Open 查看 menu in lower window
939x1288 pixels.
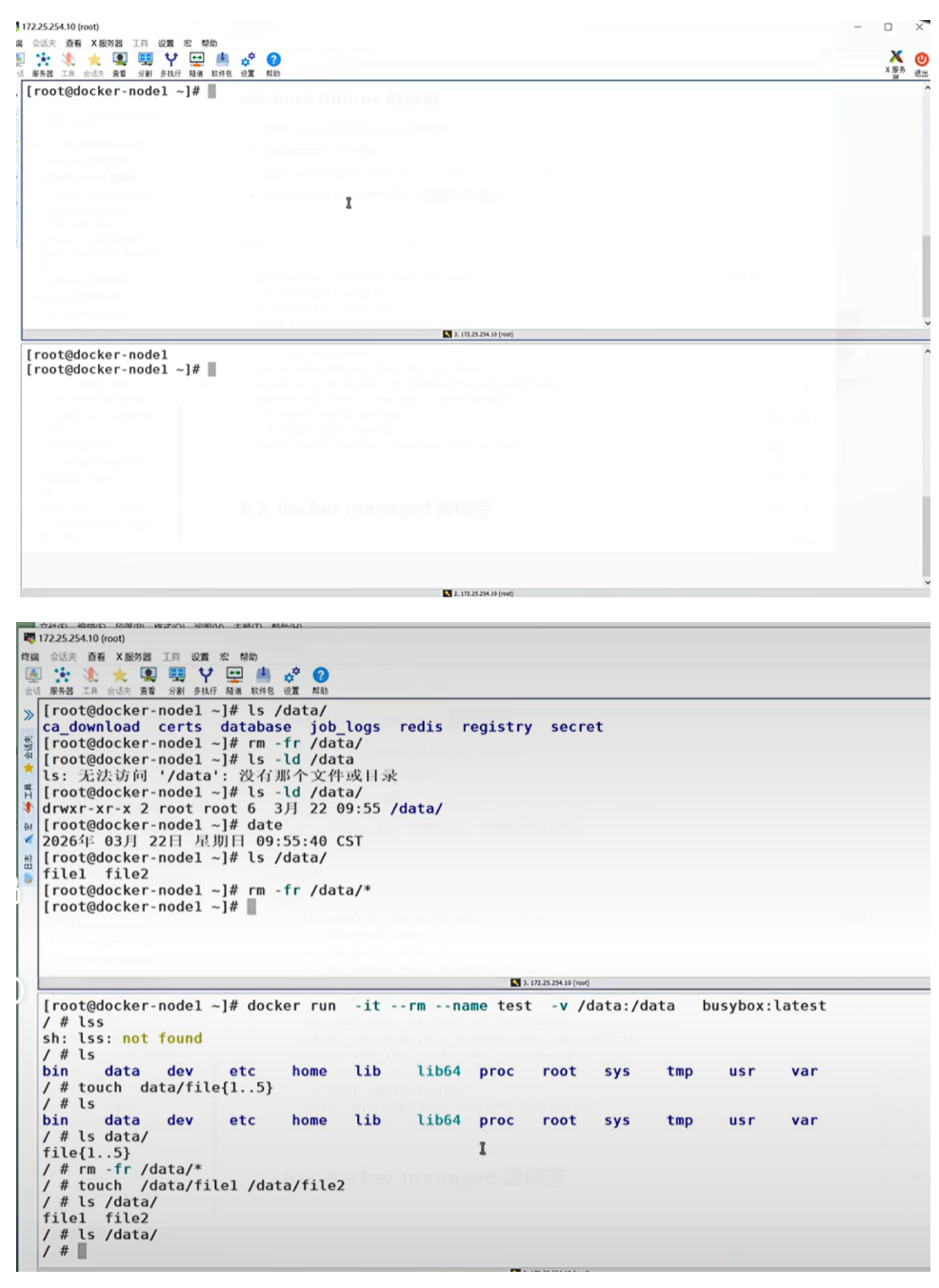[96, 656]
